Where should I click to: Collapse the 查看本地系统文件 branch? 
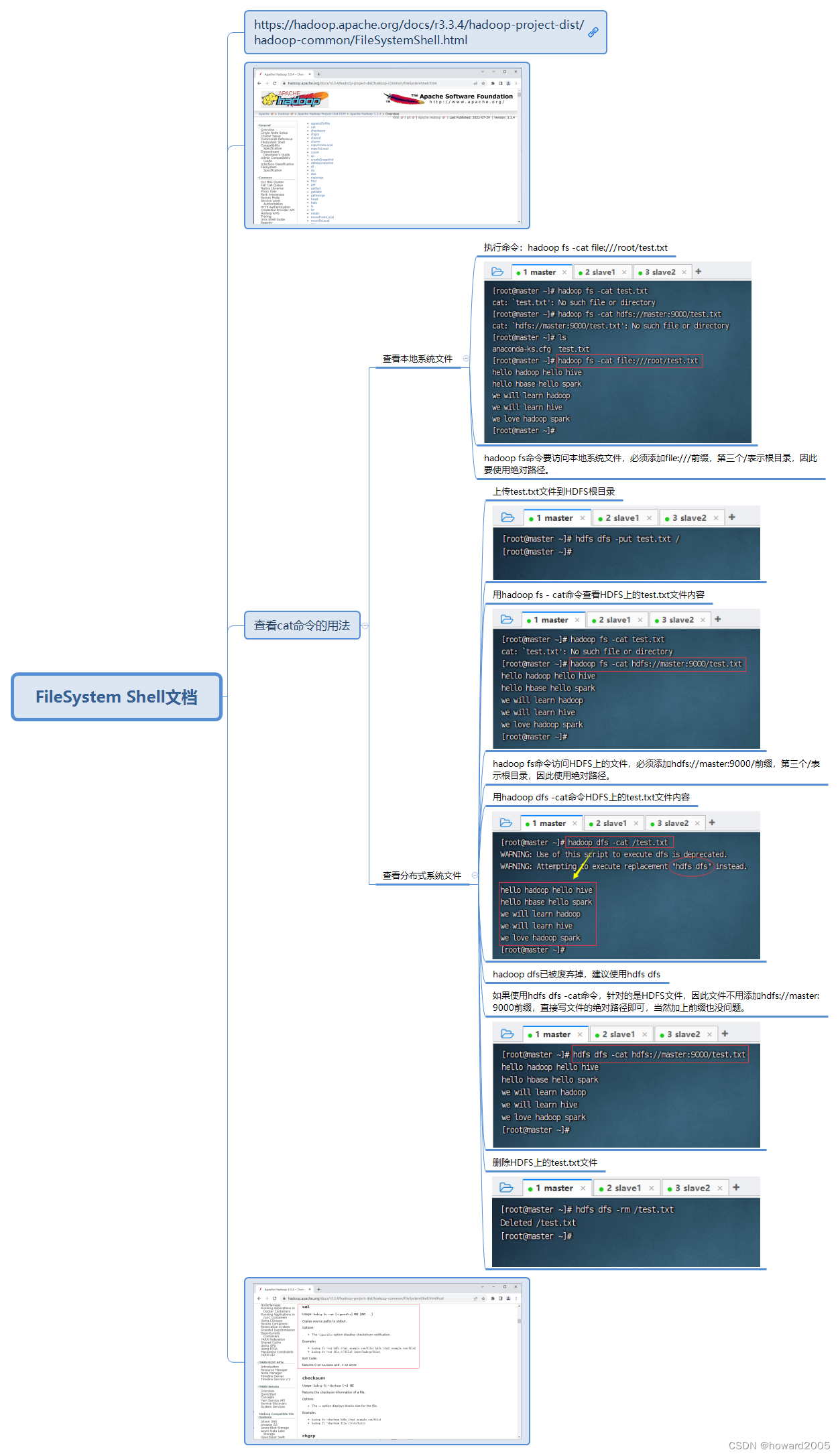(466, 358)
